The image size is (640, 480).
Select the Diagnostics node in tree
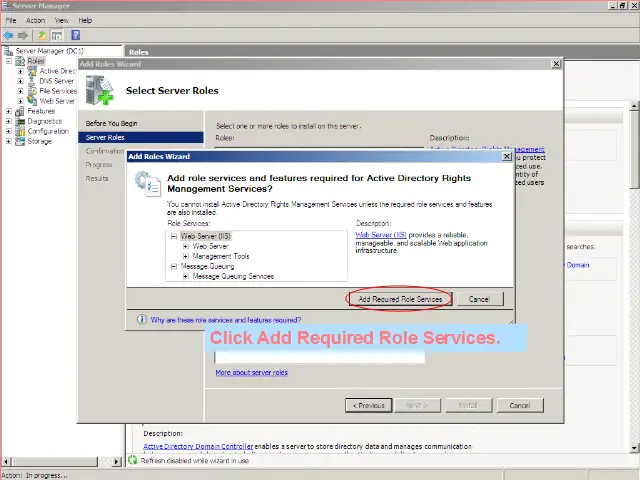point(44,121)
